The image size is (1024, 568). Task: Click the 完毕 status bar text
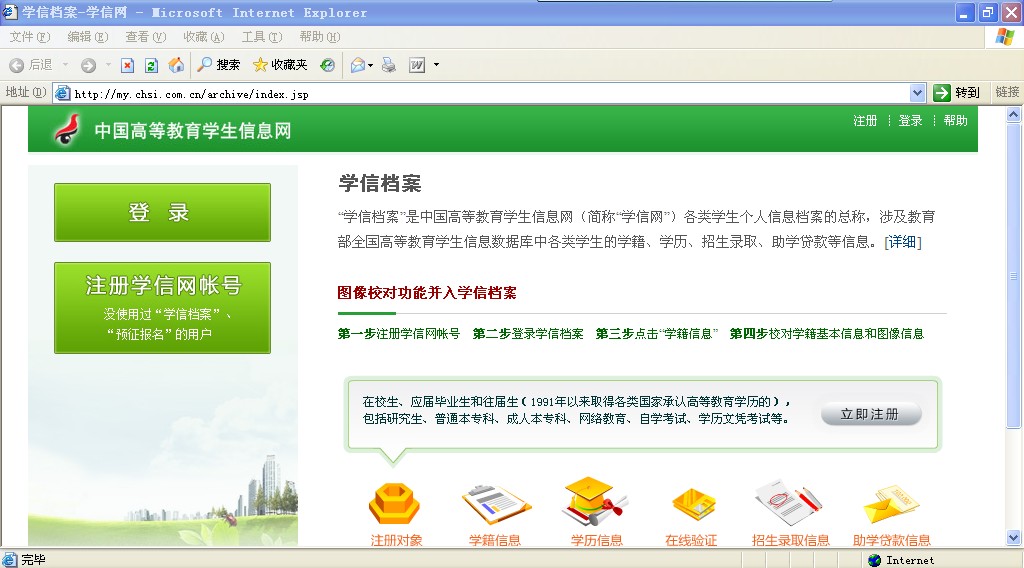(33, 560)
